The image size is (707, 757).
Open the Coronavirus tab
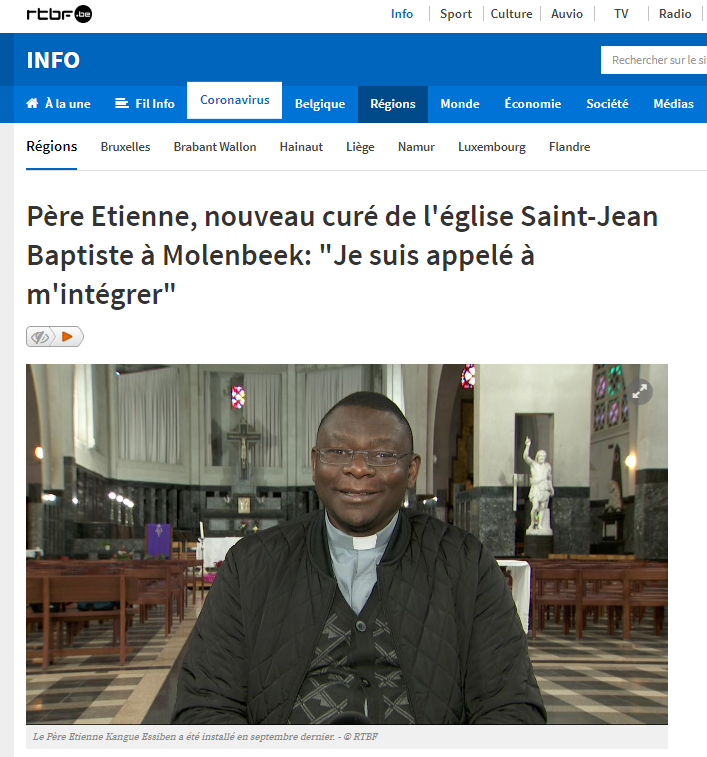click(x=235, y=100)
